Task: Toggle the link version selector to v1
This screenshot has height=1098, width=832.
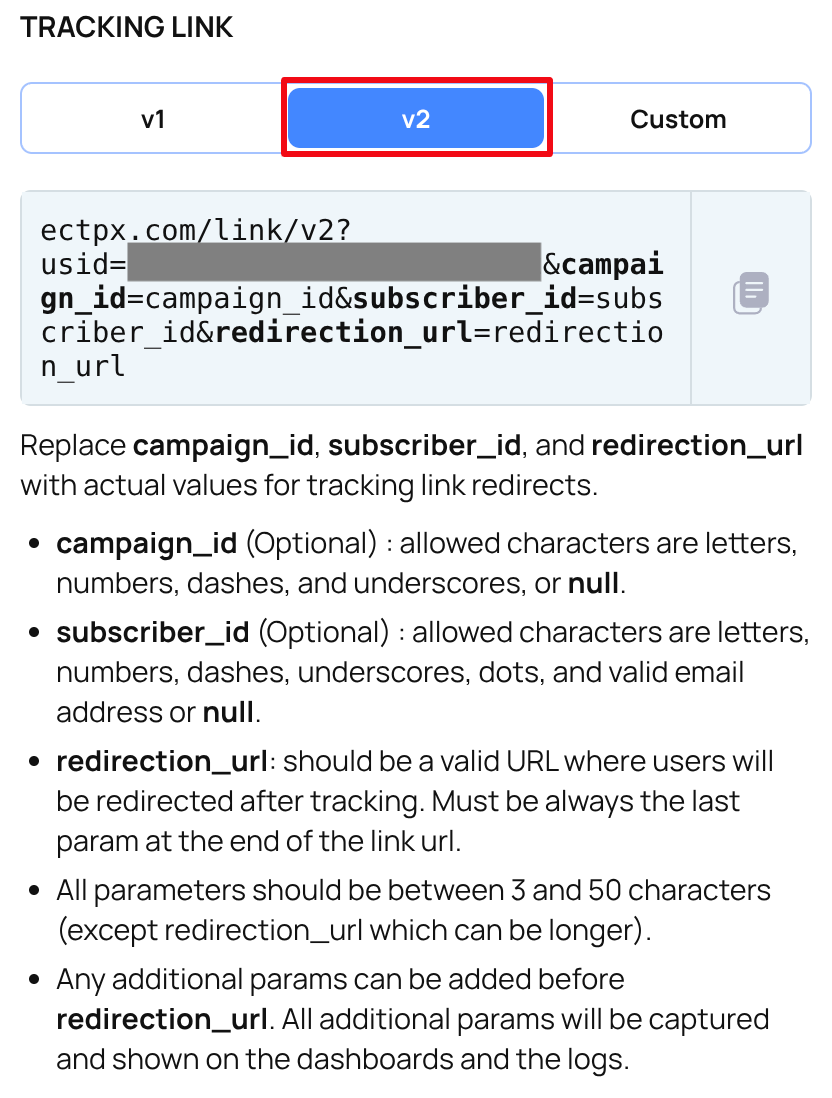Action: pos(152,118)
